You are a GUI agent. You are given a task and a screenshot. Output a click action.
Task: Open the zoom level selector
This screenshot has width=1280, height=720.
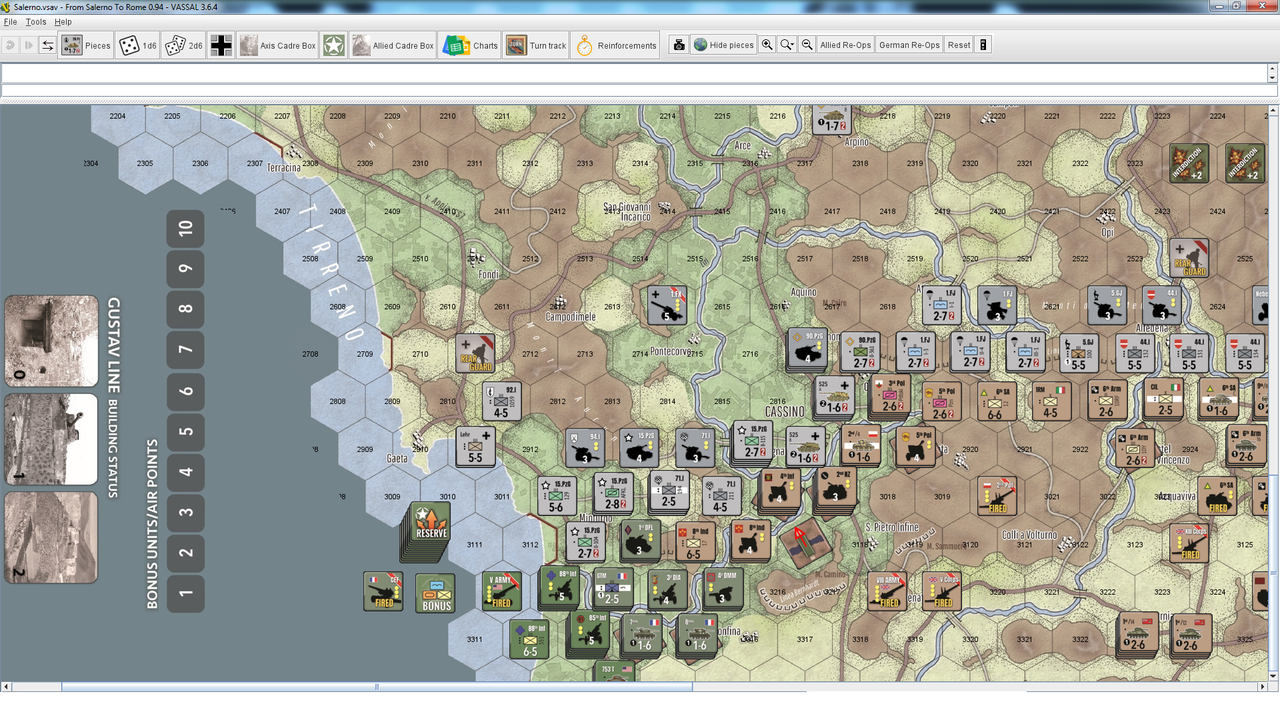coord(787,45)
